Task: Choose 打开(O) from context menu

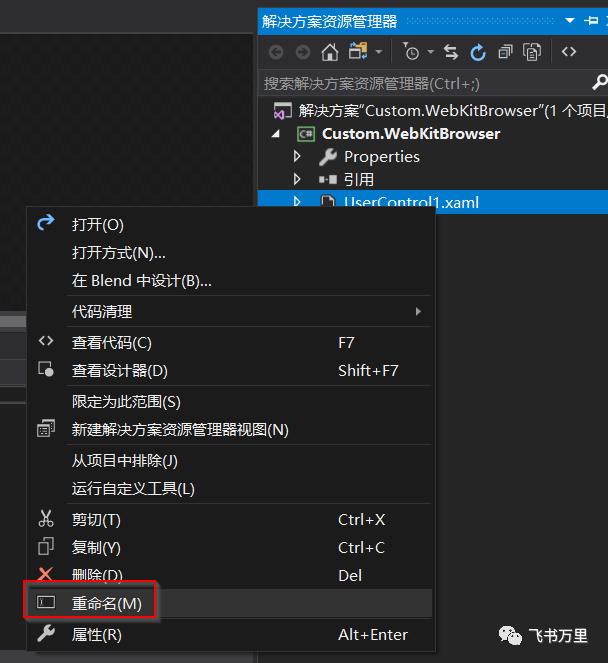Action: [229, 225]
